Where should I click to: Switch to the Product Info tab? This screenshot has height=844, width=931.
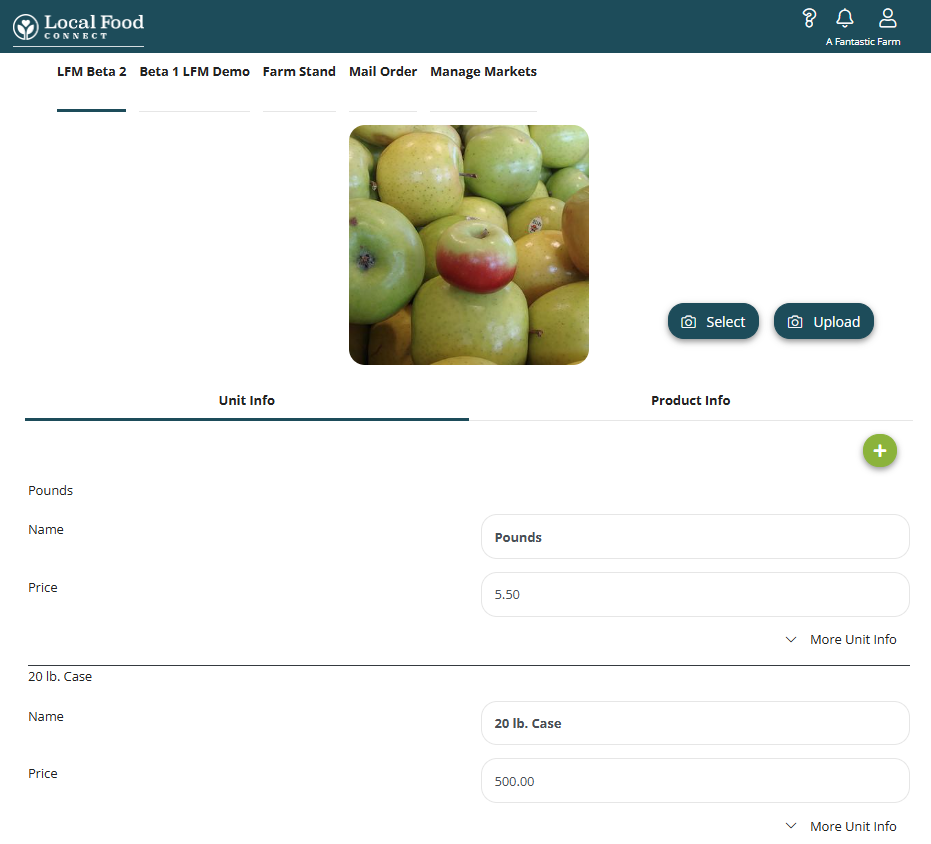click(x=690, y=401)
